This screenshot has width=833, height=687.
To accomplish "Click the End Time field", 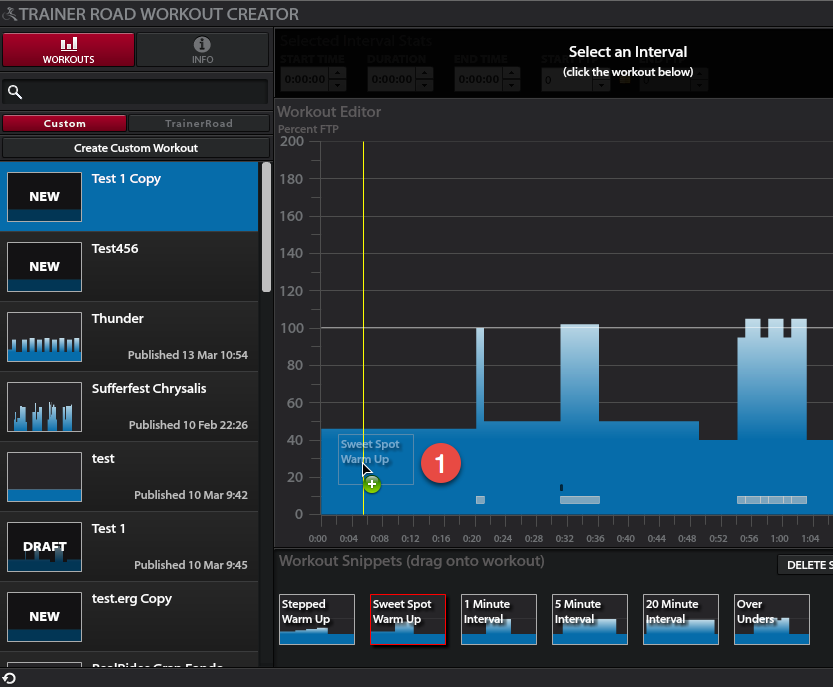I will click(x=479, y=80).
